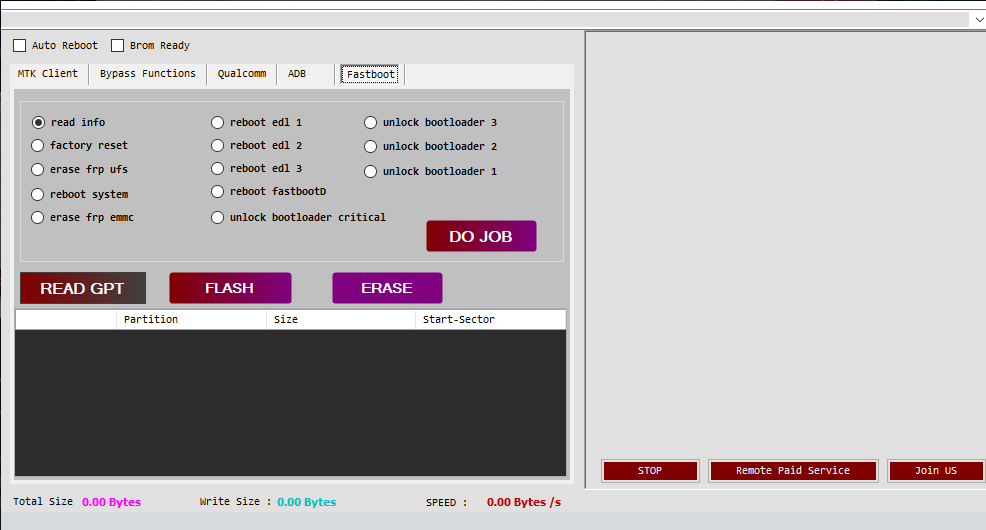
Task: Choose unlock bootloader 3 option
Action: point(371,123)
